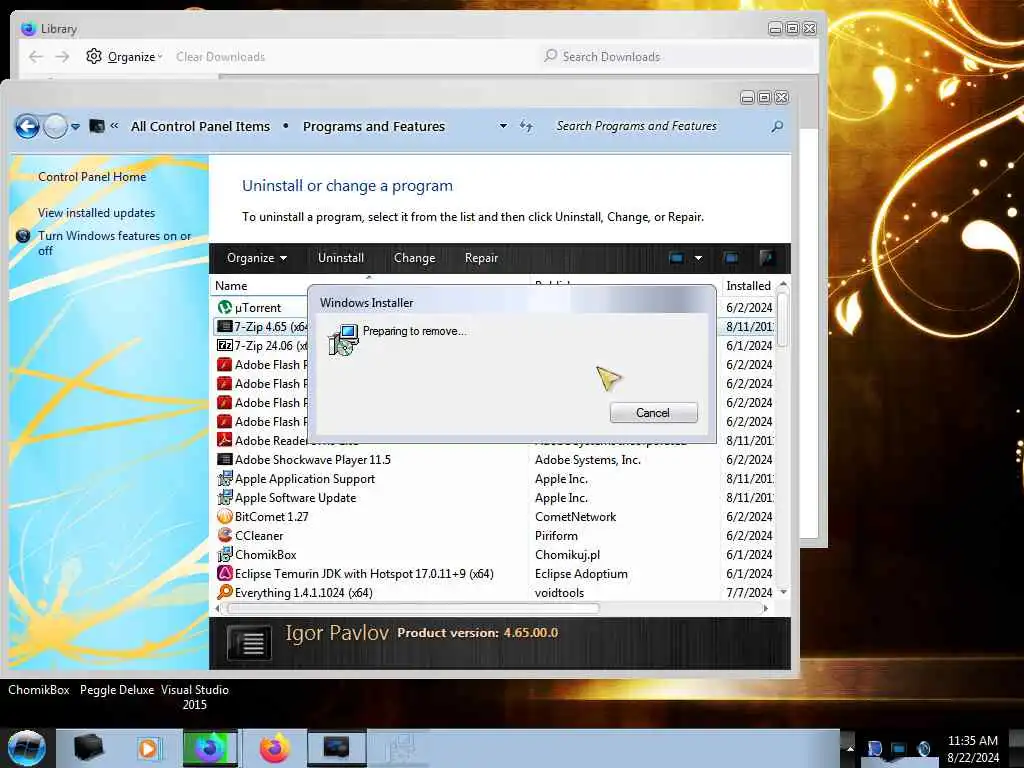This screenshot has height=768, width=1024.
Task: Click the Forward navigation button in Control Panel
Action: (x=56, y=126)
